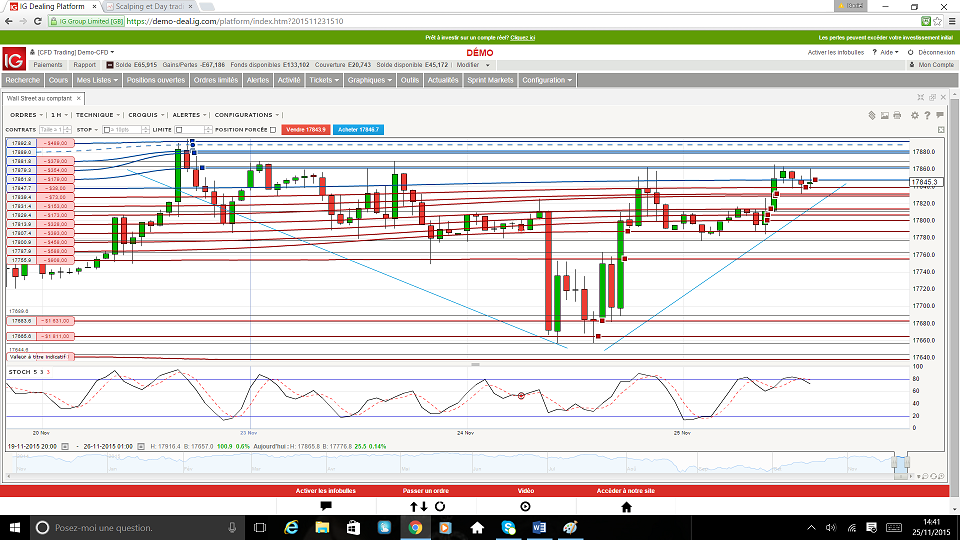Expand the Croquis drawing dropdown
The height and width of the screenshot is (540, 960).
click(x=146, y=114)
